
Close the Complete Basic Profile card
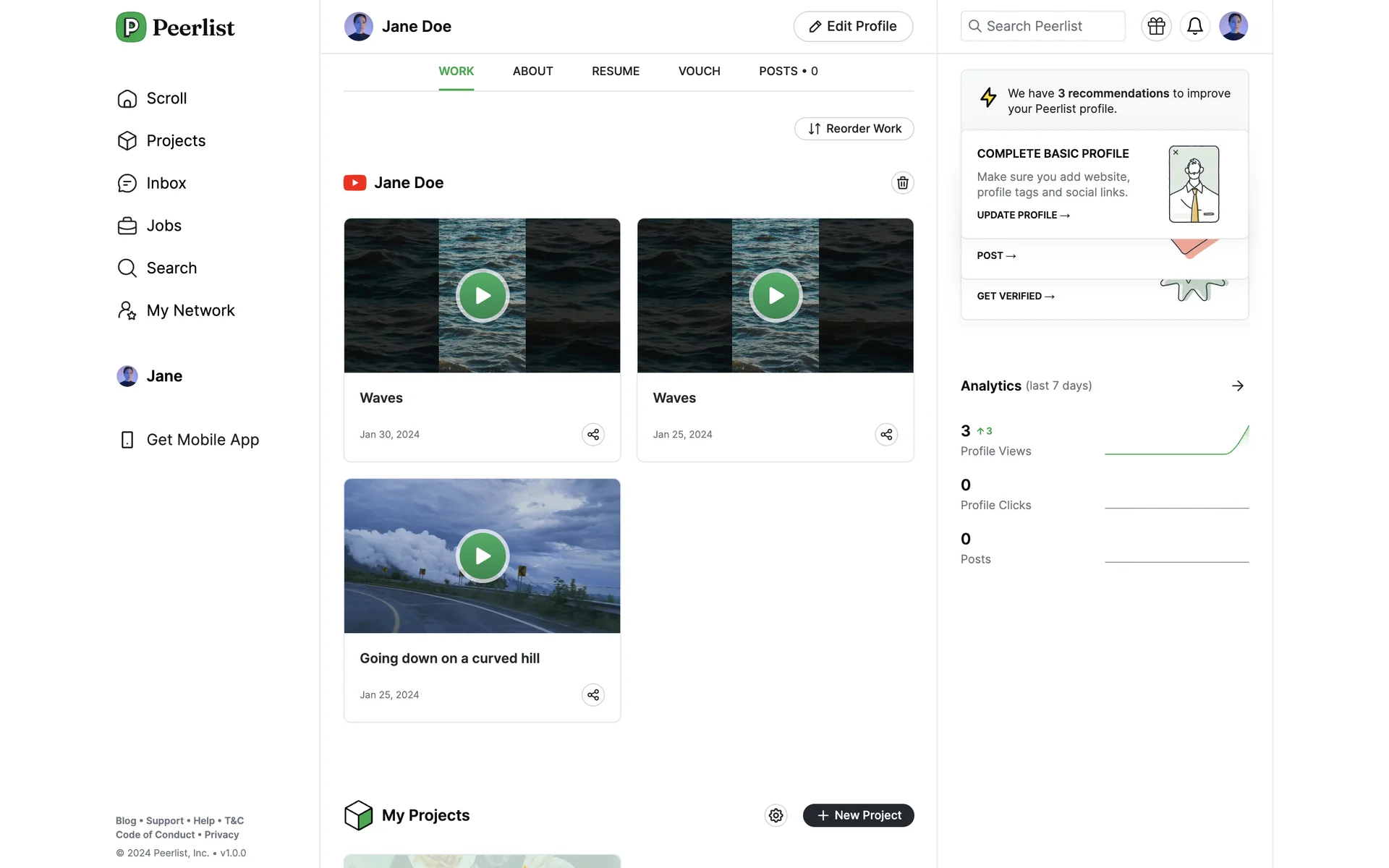pos(1176,153)
